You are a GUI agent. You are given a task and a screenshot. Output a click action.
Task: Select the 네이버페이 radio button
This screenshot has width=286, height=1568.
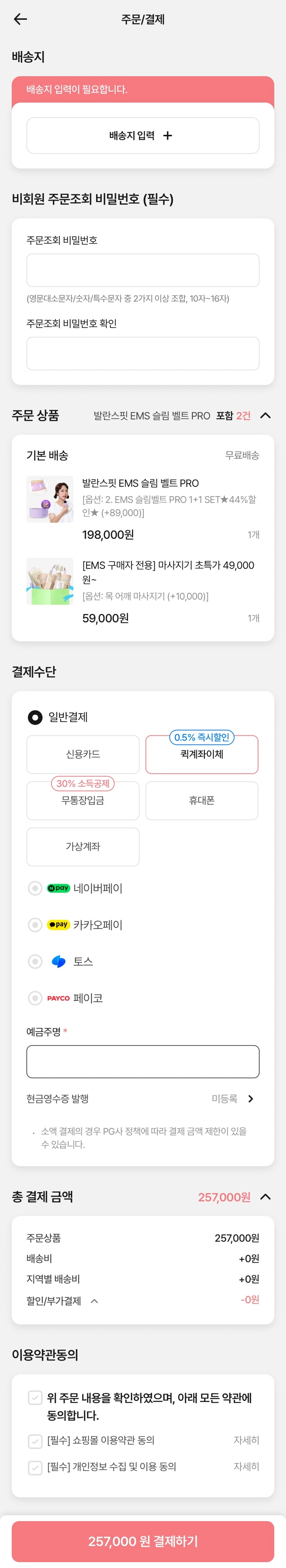click(35, 888)
